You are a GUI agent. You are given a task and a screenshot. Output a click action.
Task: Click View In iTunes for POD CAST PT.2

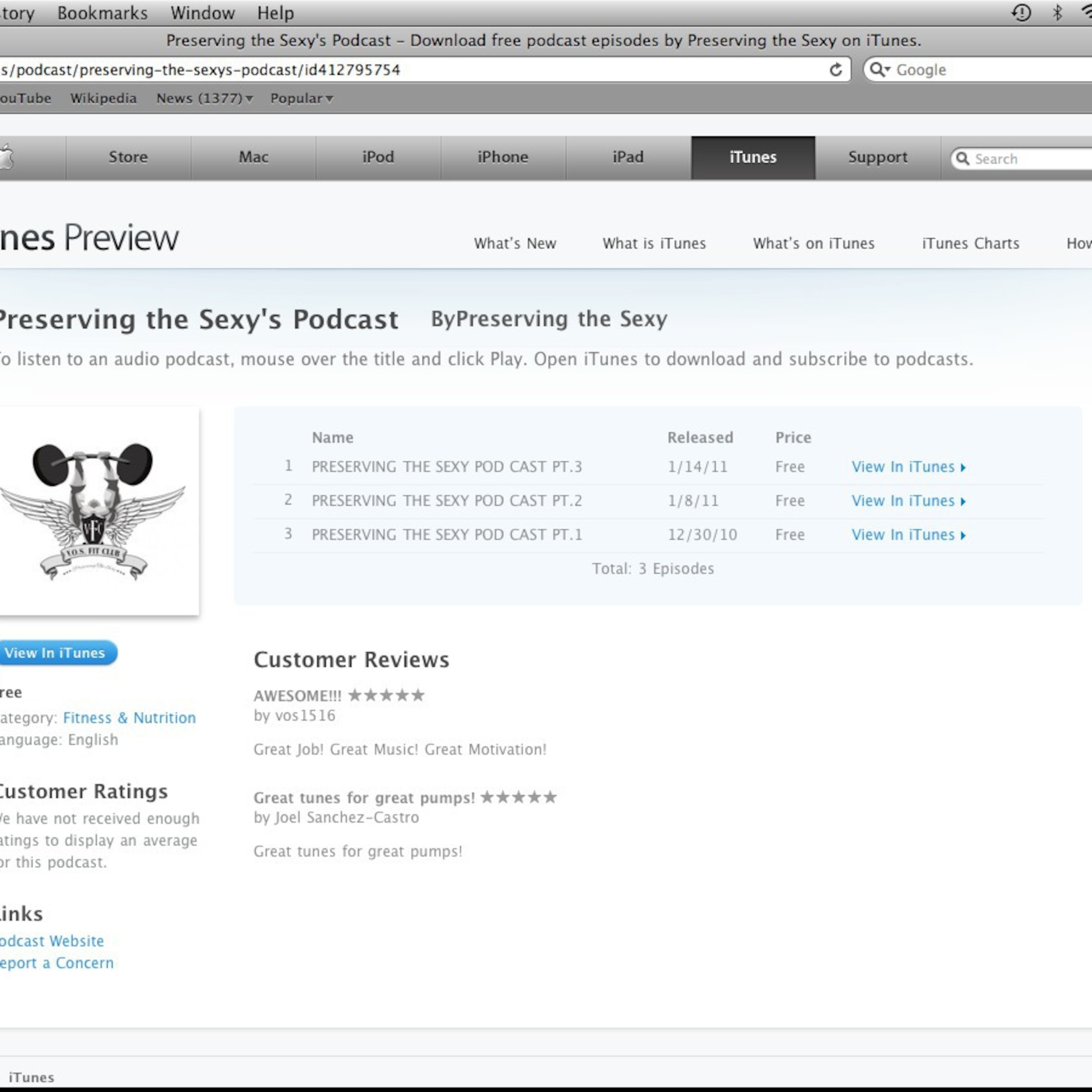click(x=908, y=501)
